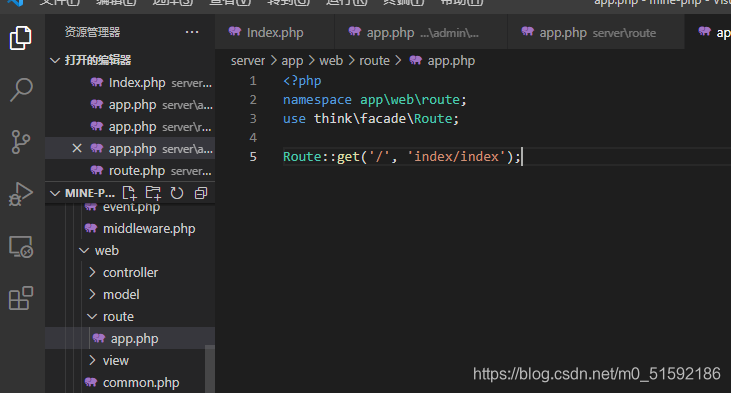Open route.php in open editors list
The height and width of the screenshot is (393, 731).
(x=130, y=171)
